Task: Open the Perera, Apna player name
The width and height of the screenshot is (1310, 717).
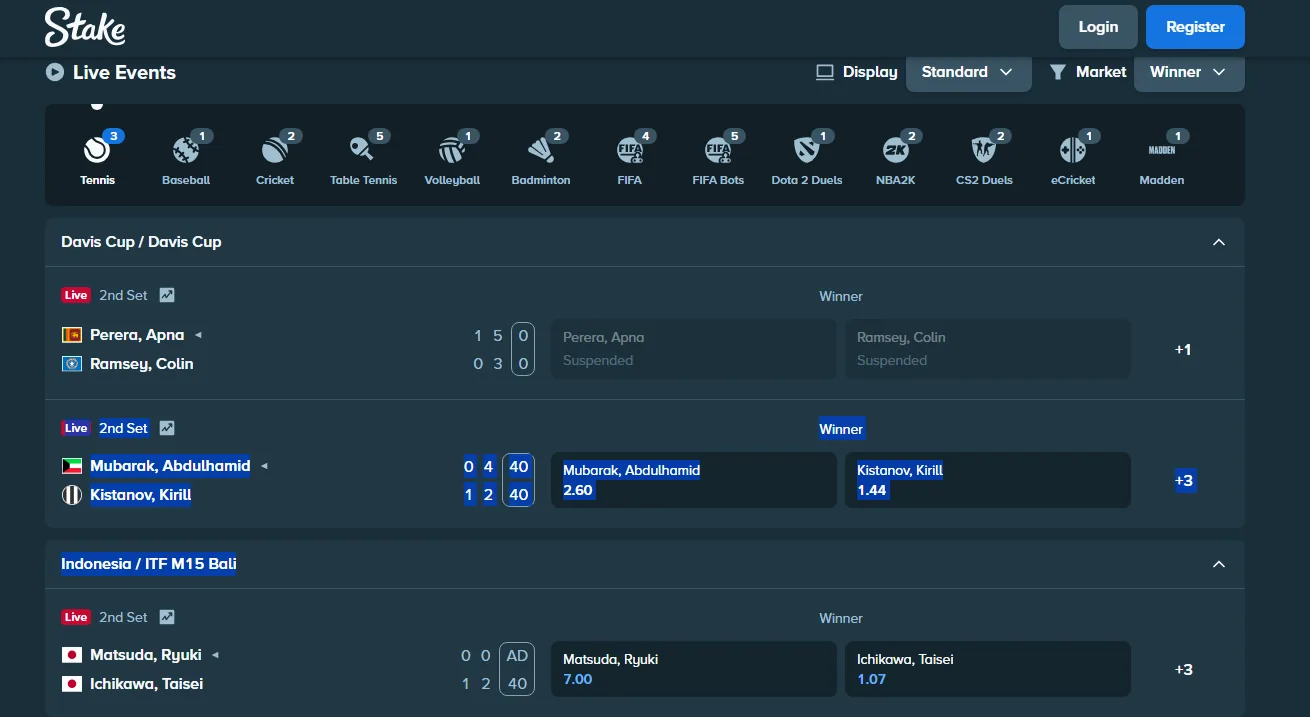Action: click(137, 335)
